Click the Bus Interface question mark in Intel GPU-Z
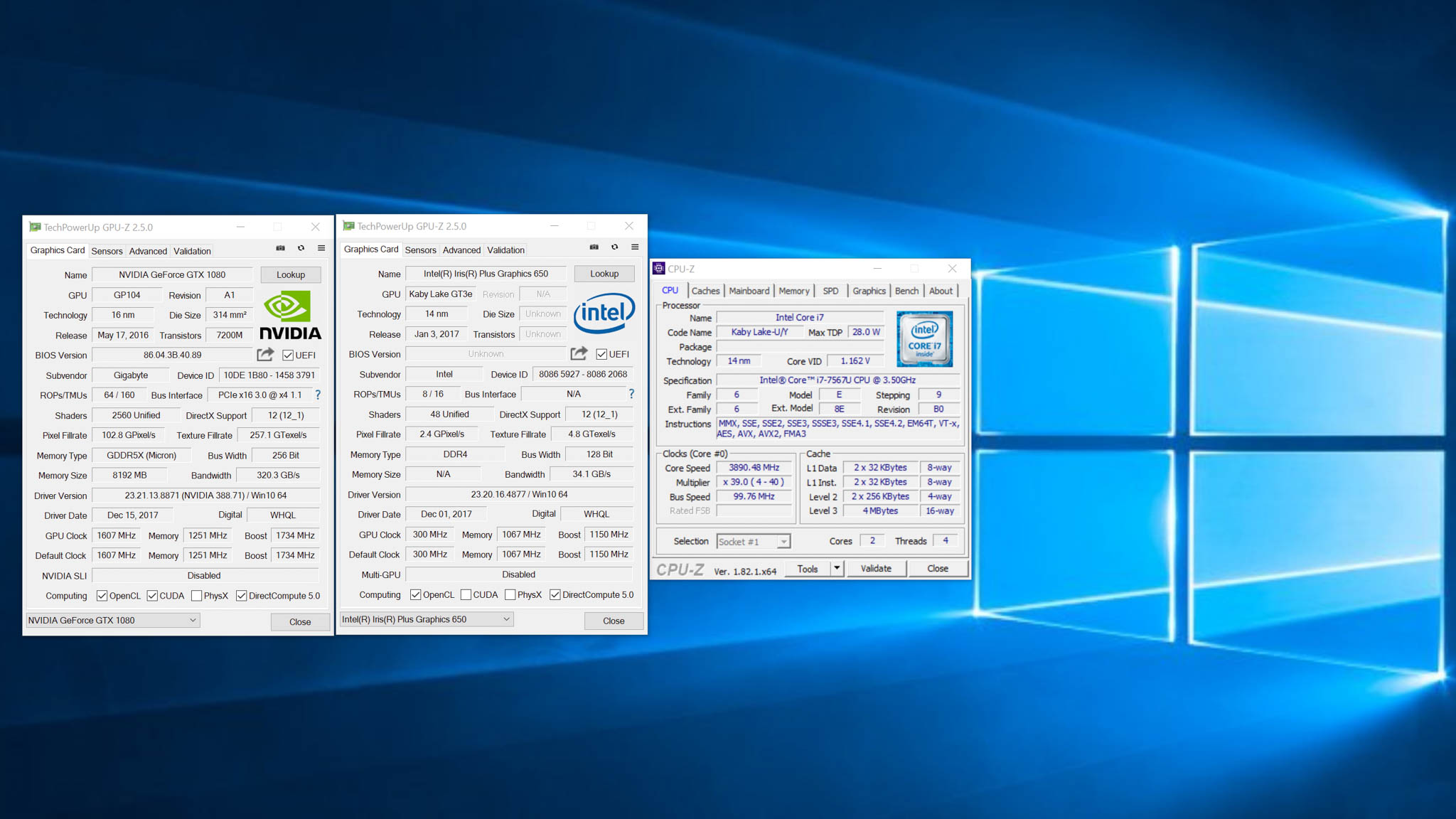This screenshot has width=1456, height=819. pyautogui.click(x=631, y=394)
